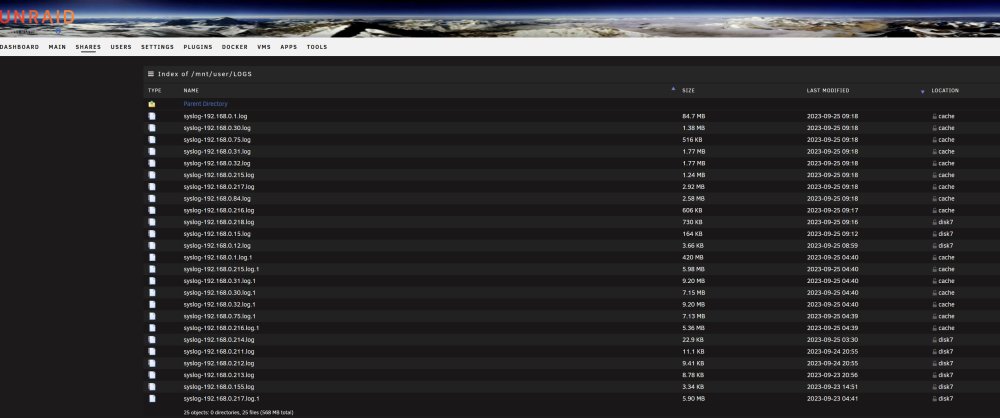Open file syslog-192.168.0.217.log.1
The width and height of the screenshot is (1000, 418).
point(221,399)
